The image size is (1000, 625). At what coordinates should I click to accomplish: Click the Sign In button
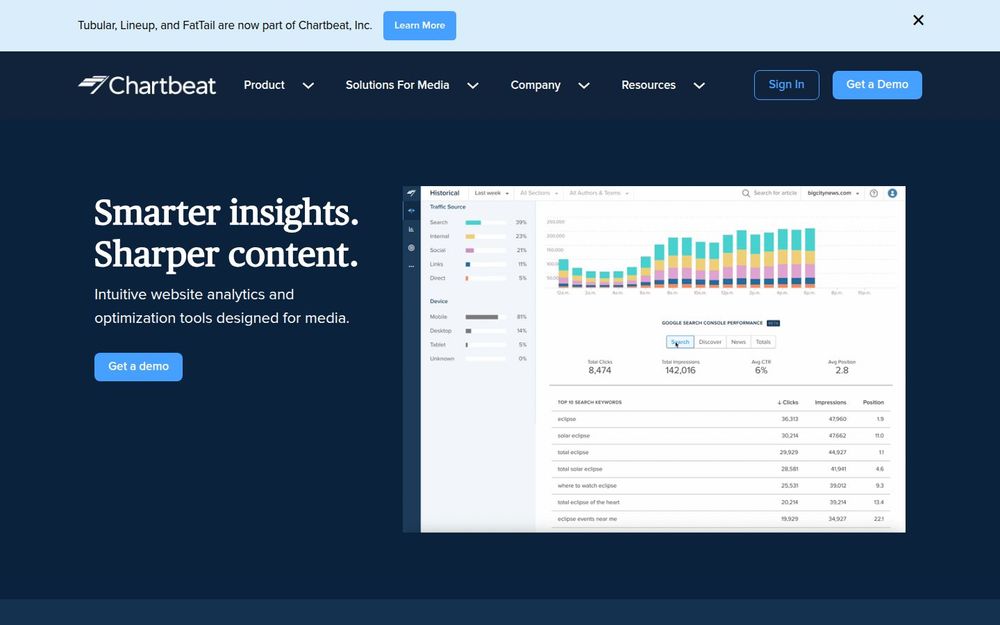786,84
